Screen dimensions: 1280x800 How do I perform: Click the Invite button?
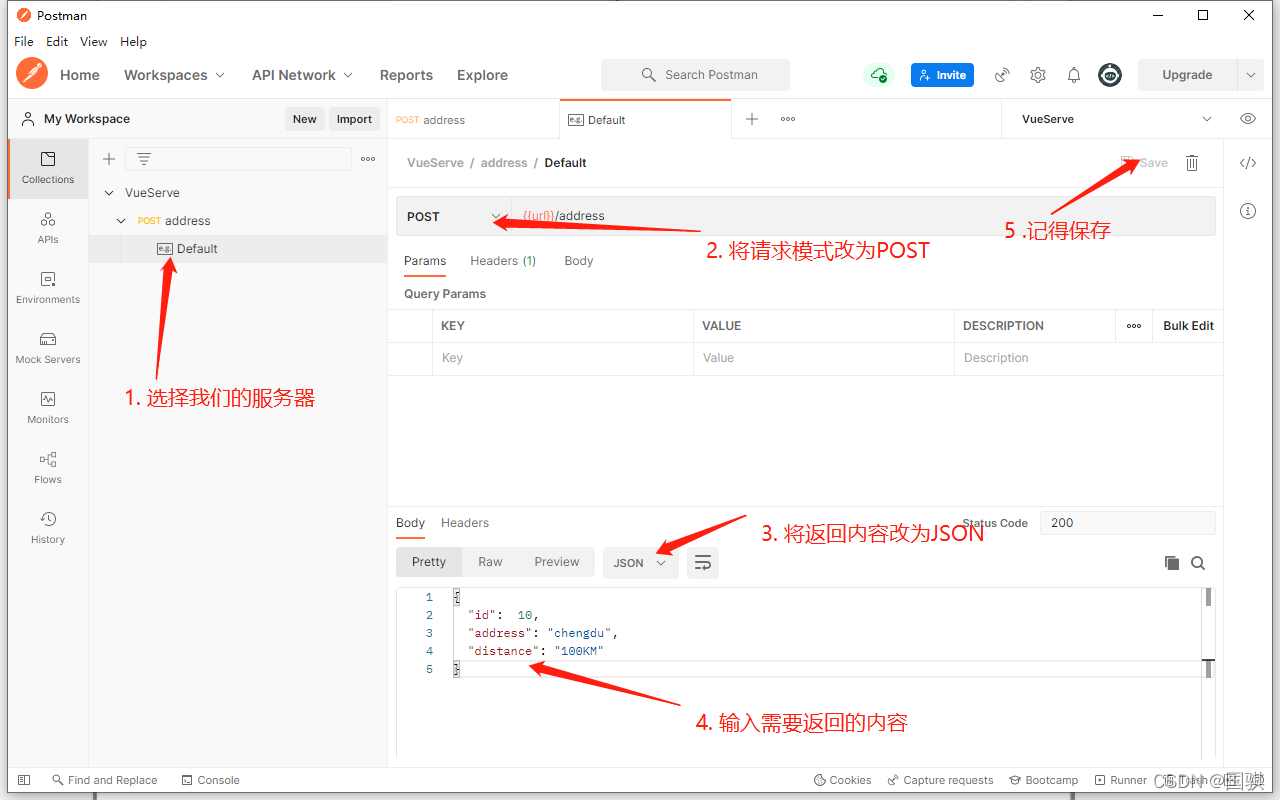tap(942, 75)
